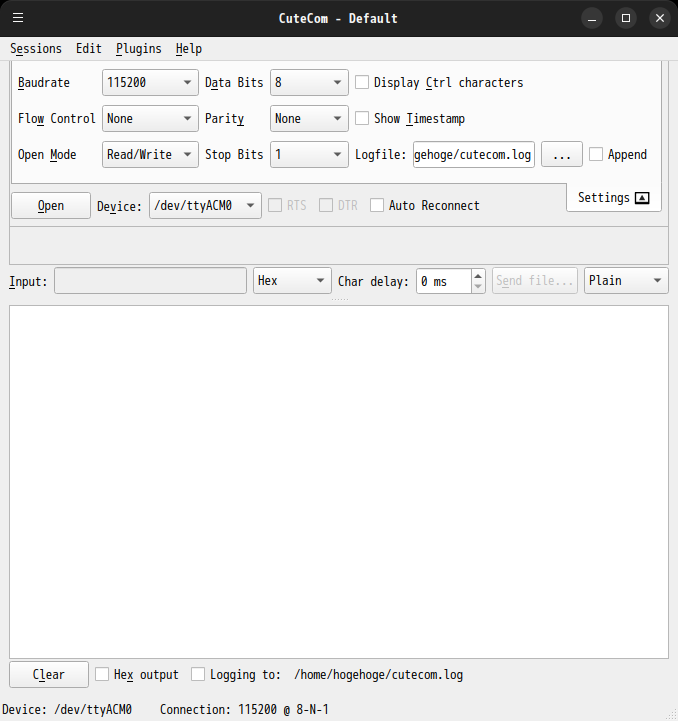Click inside the output text area
The height and width of the screenshot is (721, 678).
pyautogui.click(x=339, y=481)
